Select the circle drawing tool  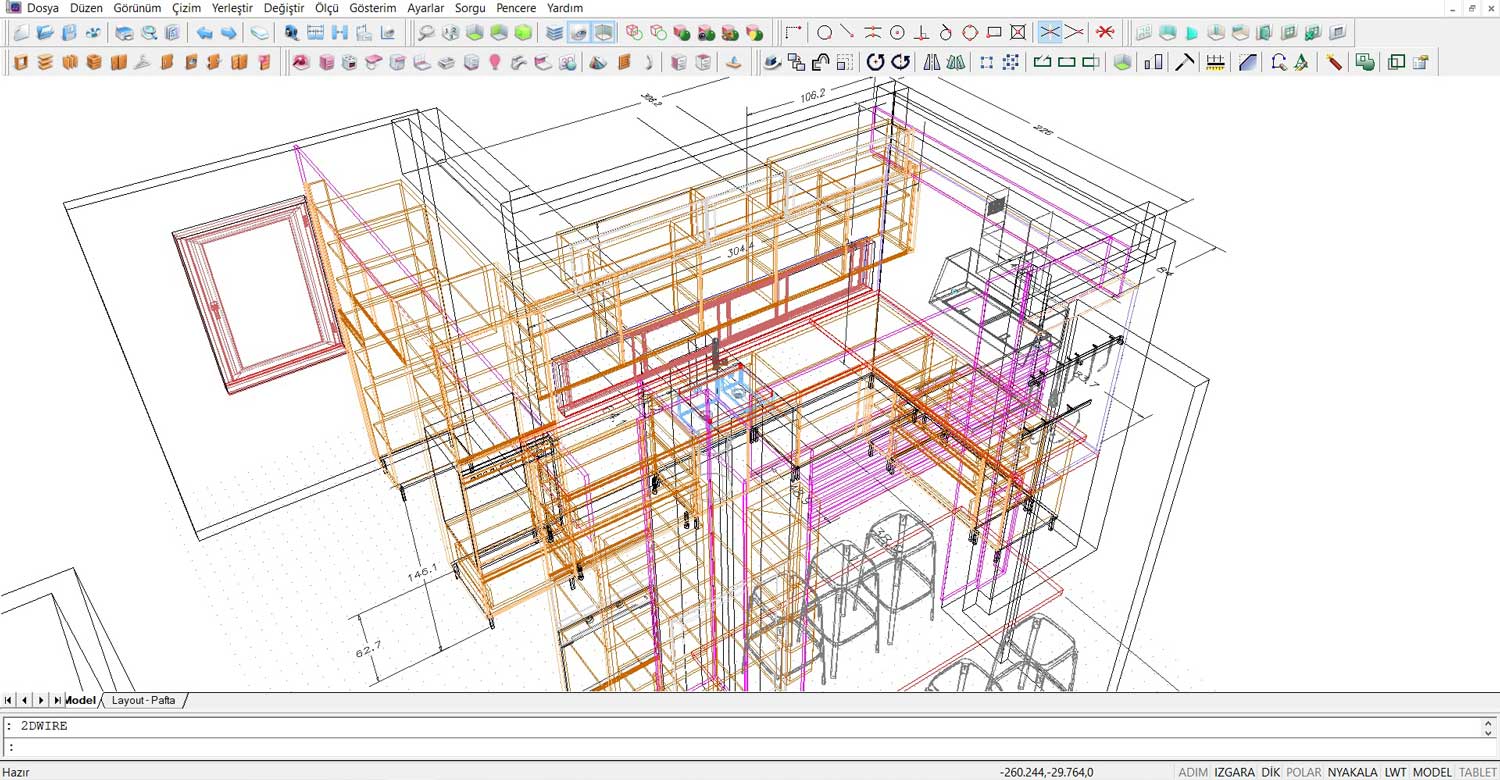824,33
